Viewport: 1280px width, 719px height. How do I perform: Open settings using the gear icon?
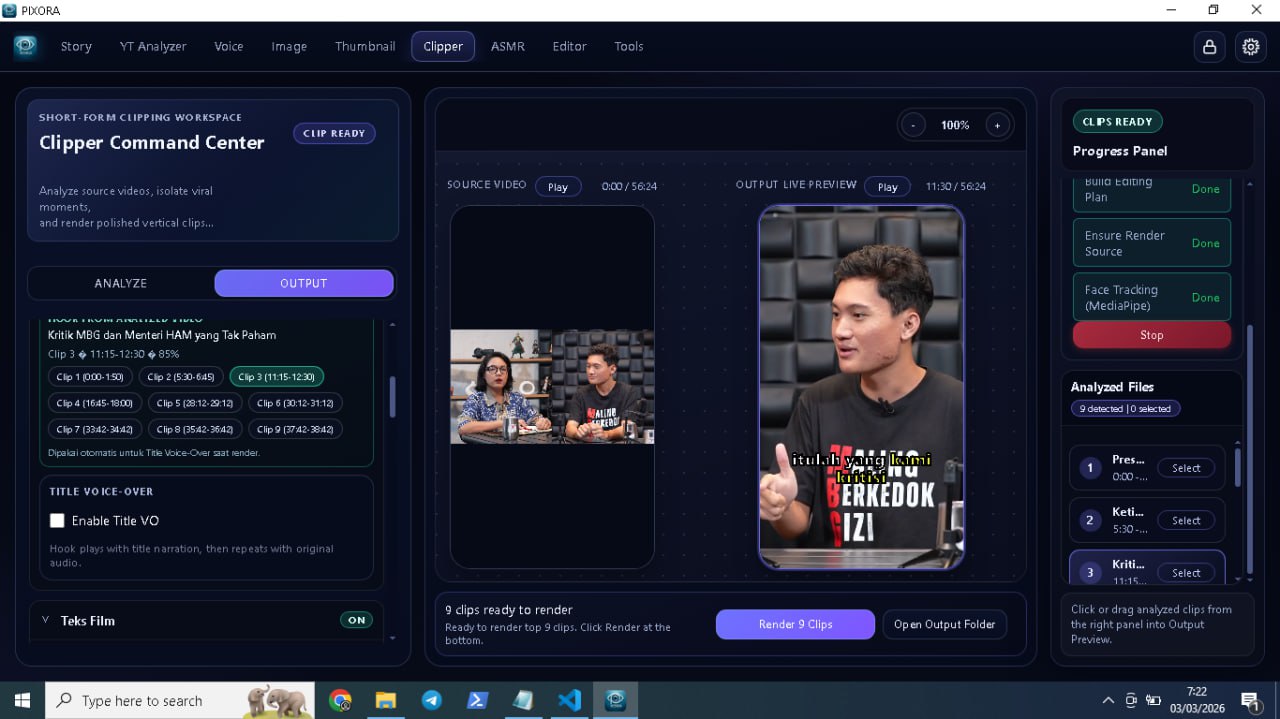[1250, 46]
